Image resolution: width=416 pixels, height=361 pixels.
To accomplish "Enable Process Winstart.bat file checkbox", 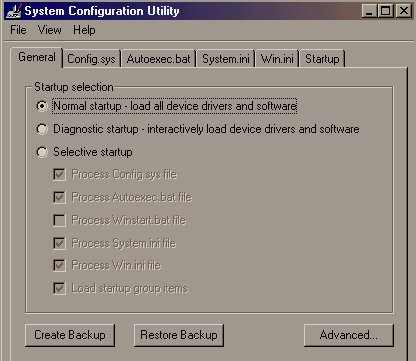I will click(59, 220).
